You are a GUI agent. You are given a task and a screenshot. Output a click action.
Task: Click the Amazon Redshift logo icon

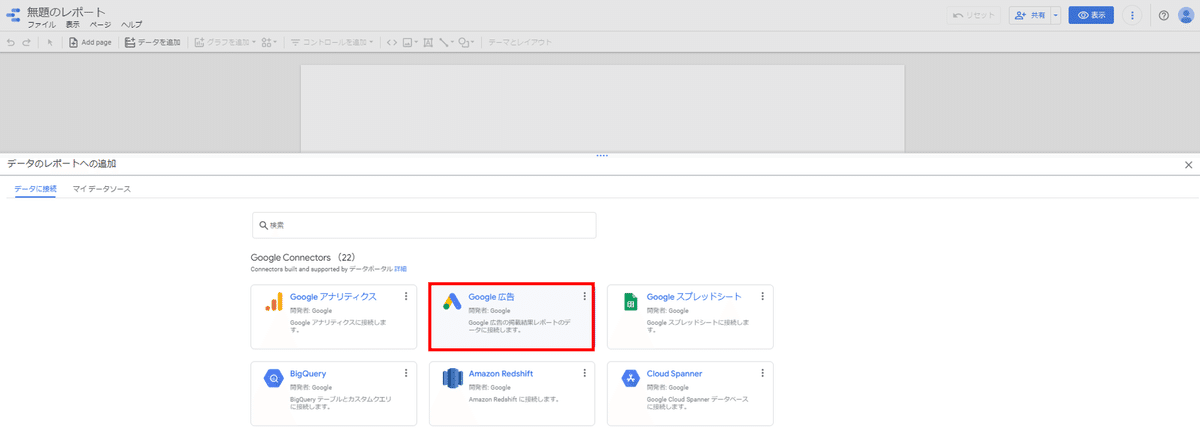pos(452,379)
